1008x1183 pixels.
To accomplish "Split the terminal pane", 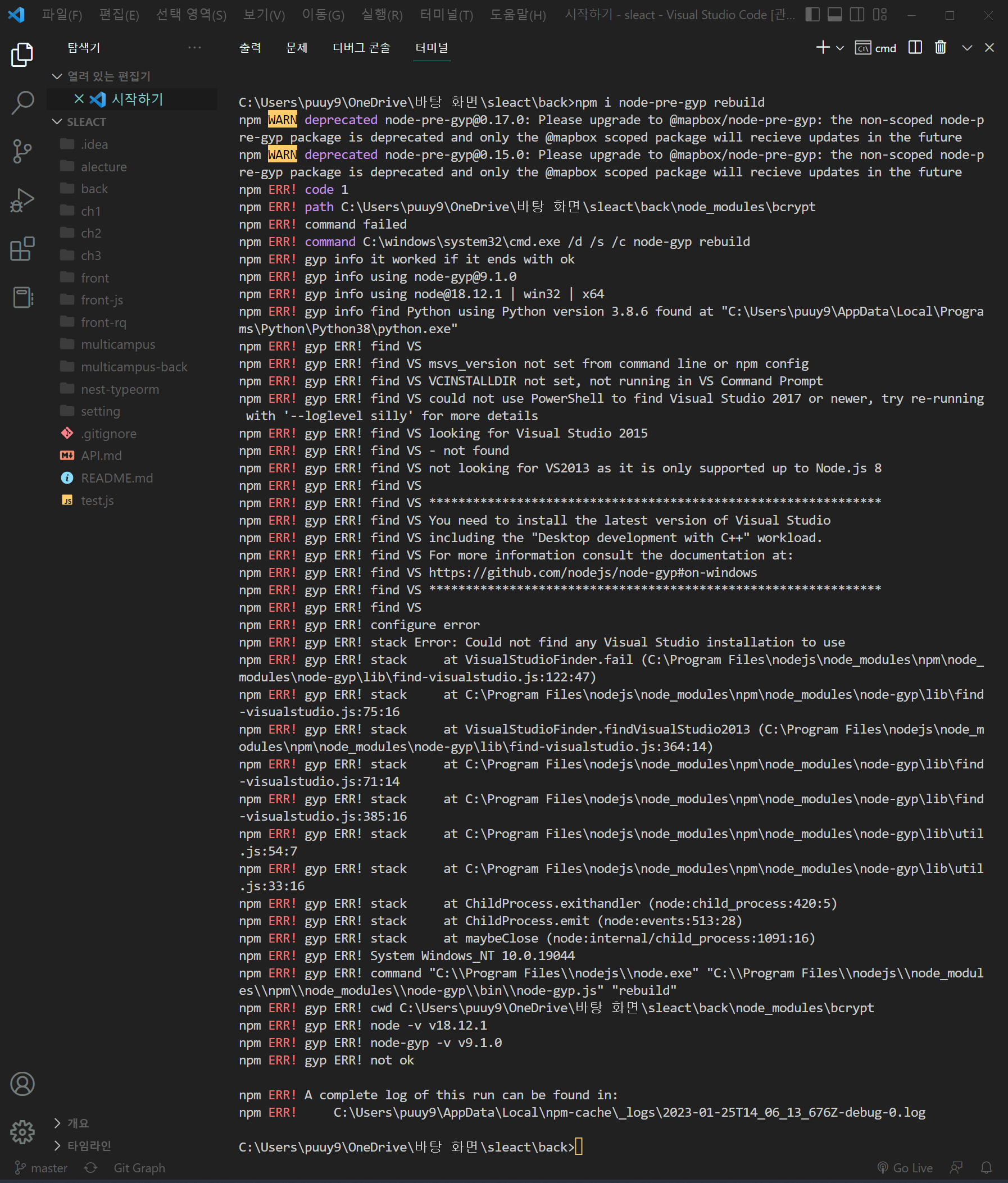I will tap(915, 47).
